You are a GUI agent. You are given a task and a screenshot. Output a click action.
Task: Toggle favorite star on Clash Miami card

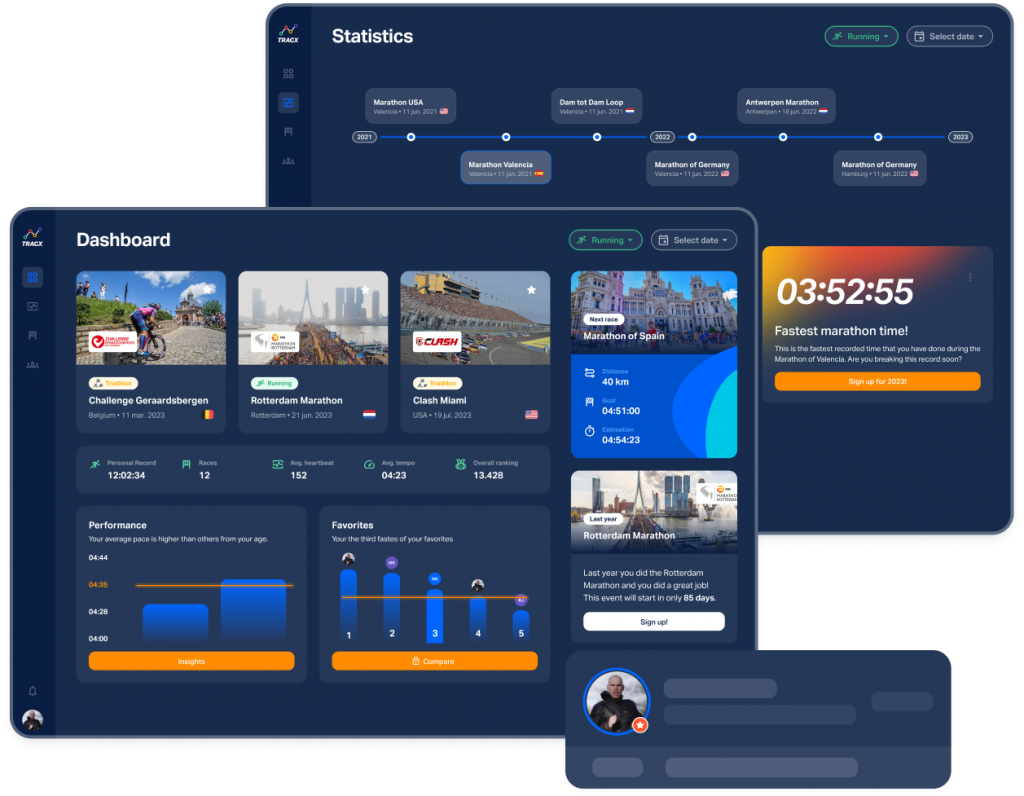tap(532, 290)
